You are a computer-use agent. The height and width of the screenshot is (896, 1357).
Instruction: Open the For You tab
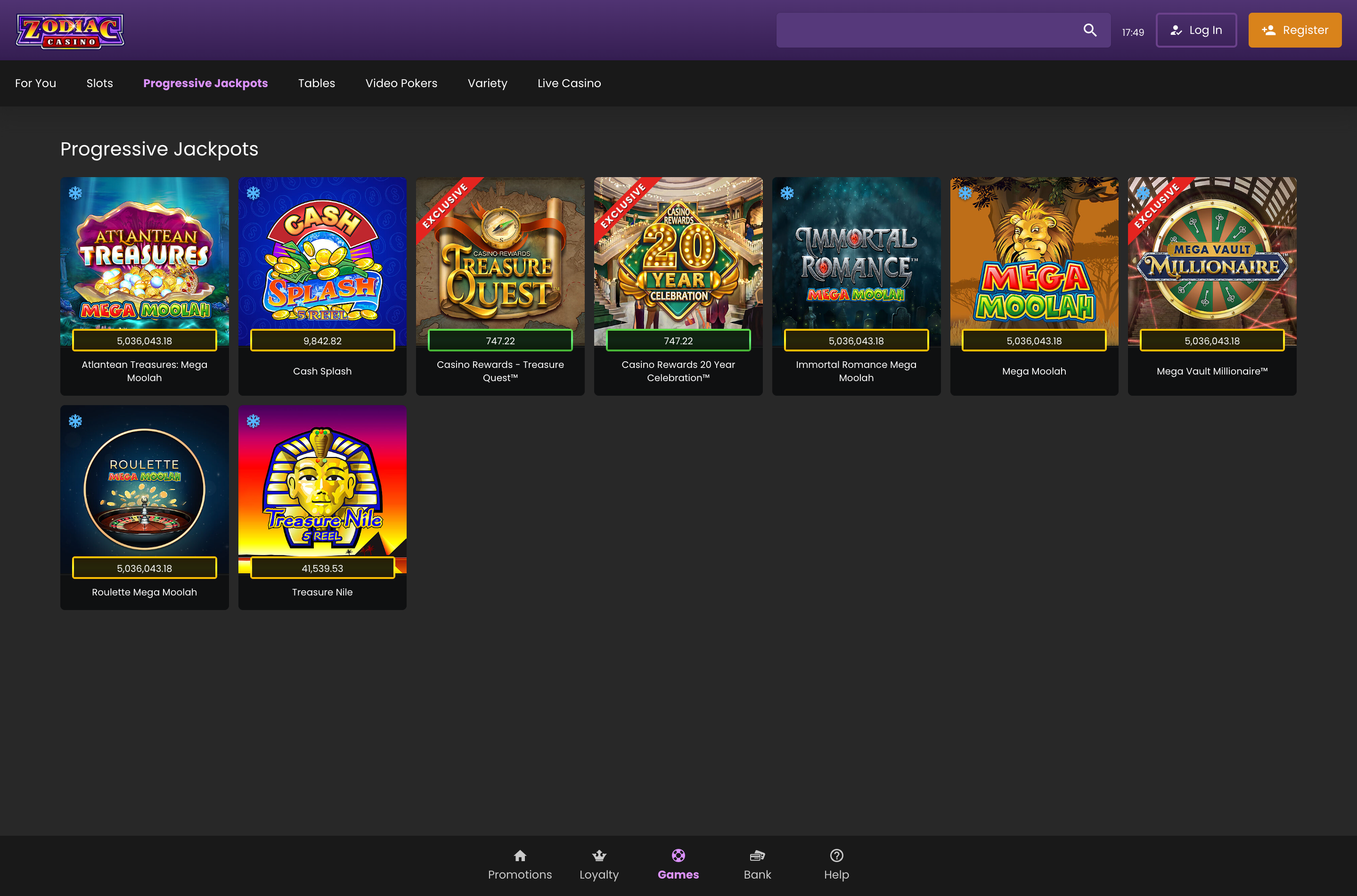[35, 83]
